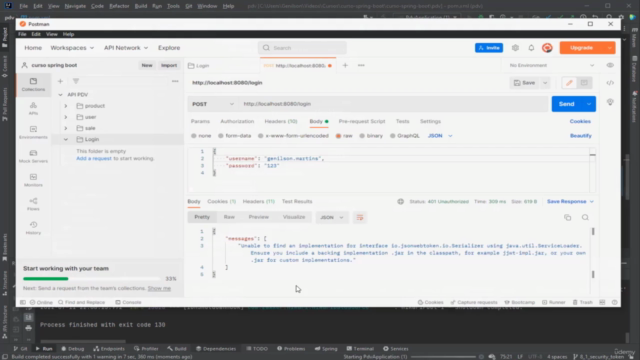Viewport: 640px width, 360px height.
Task: Open the Collections sidebar panel
Action: tap(33, 84)
